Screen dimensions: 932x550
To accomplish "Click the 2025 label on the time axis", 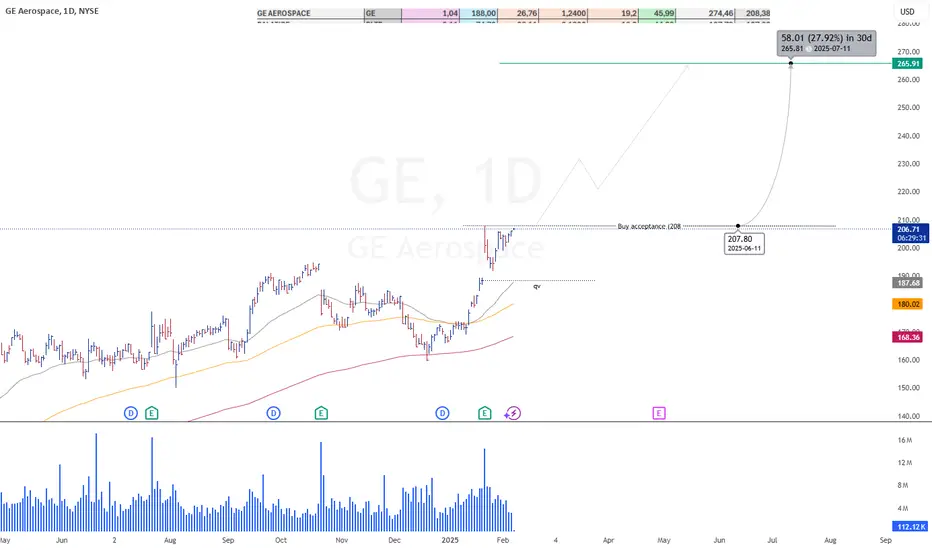I will pos(450,540).
